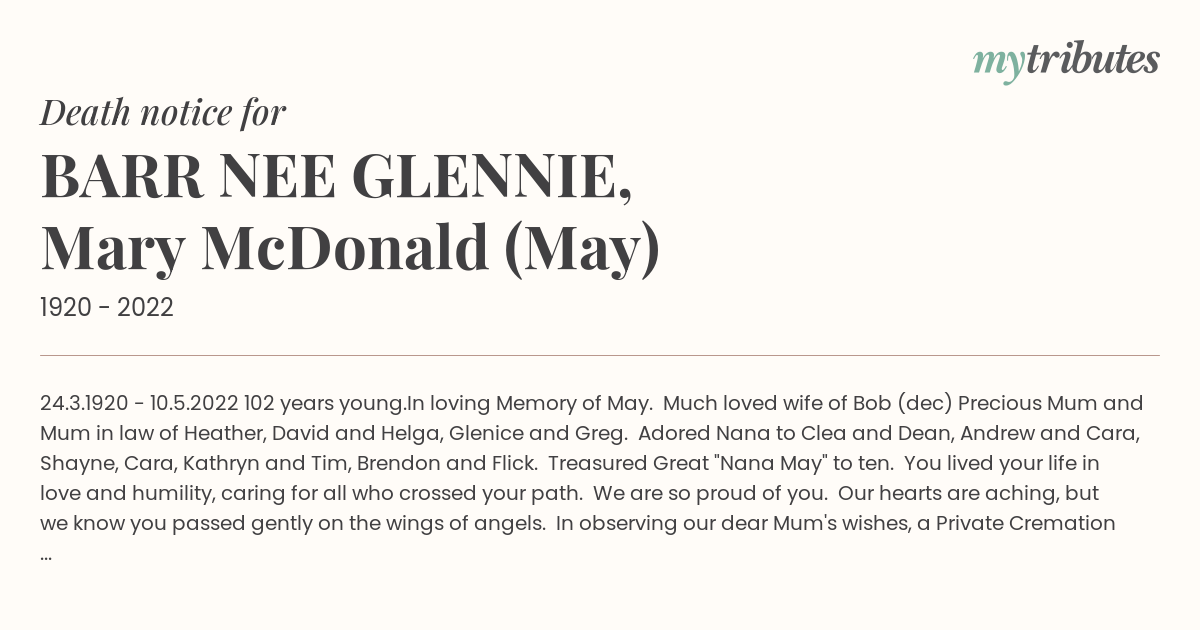Viewport: 1200px width, 630px height.
Task: Click the dates 24.3.1920 - 10.5.2022
Action: point(139,404)
